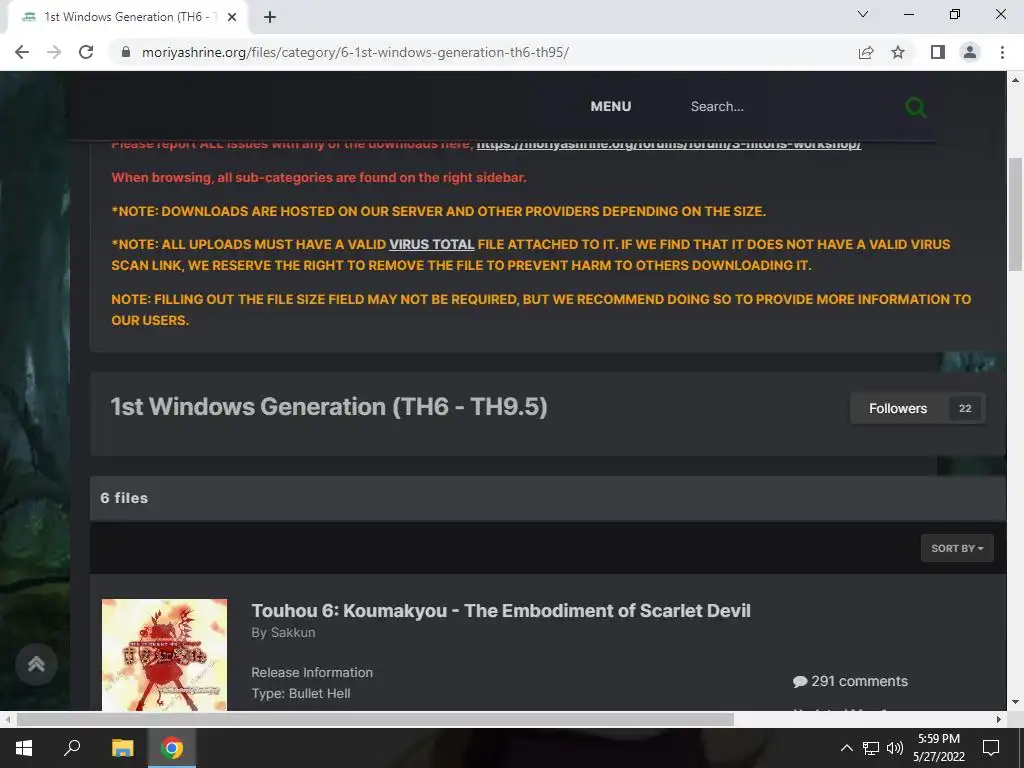Show hidden system tray icons
1024x768 pixels.
point(846,748)
